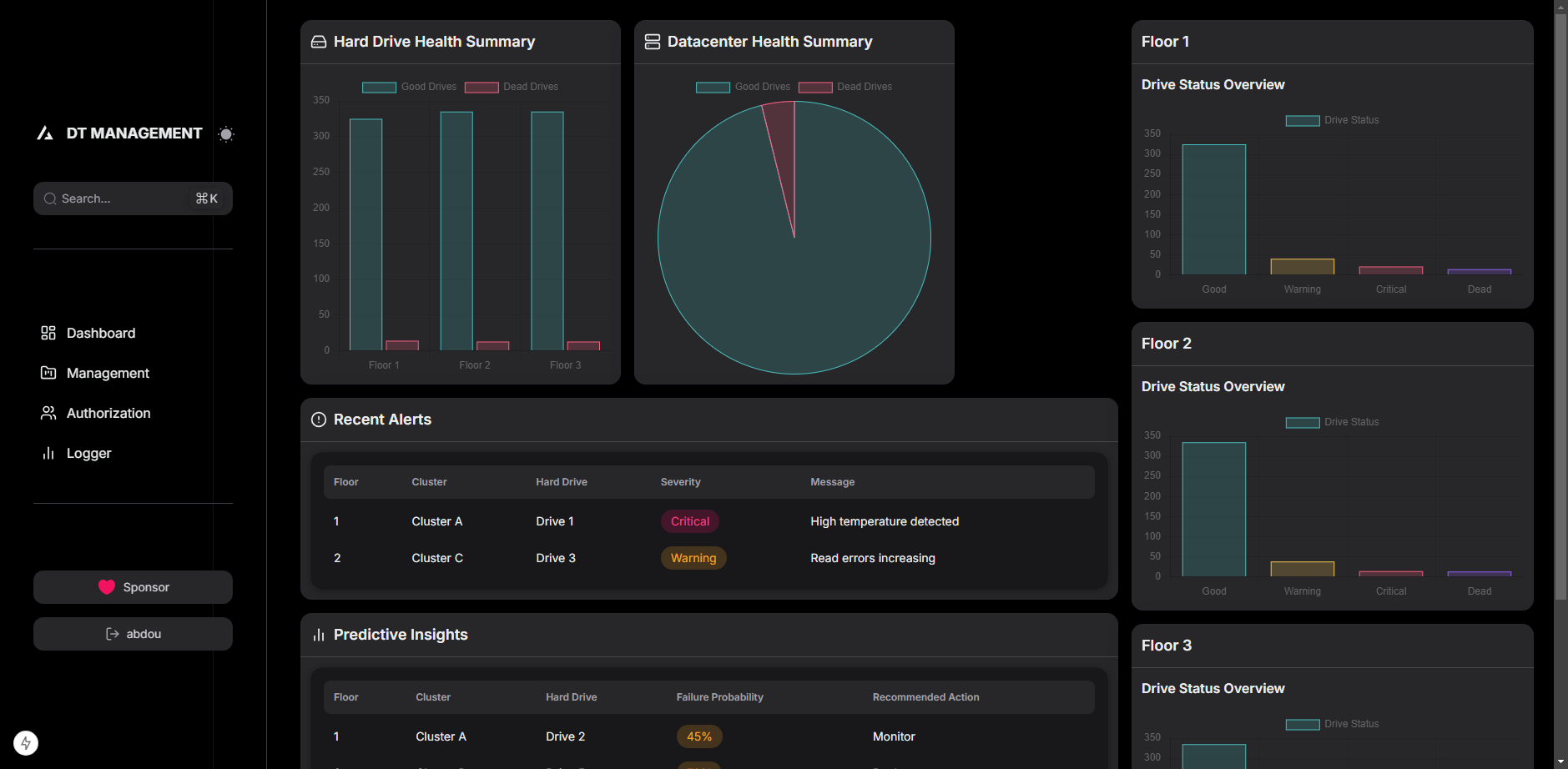This screenshot has width=1568, height=769.
Task: Open the Authorization section in the sidebar
Action: 108,413
